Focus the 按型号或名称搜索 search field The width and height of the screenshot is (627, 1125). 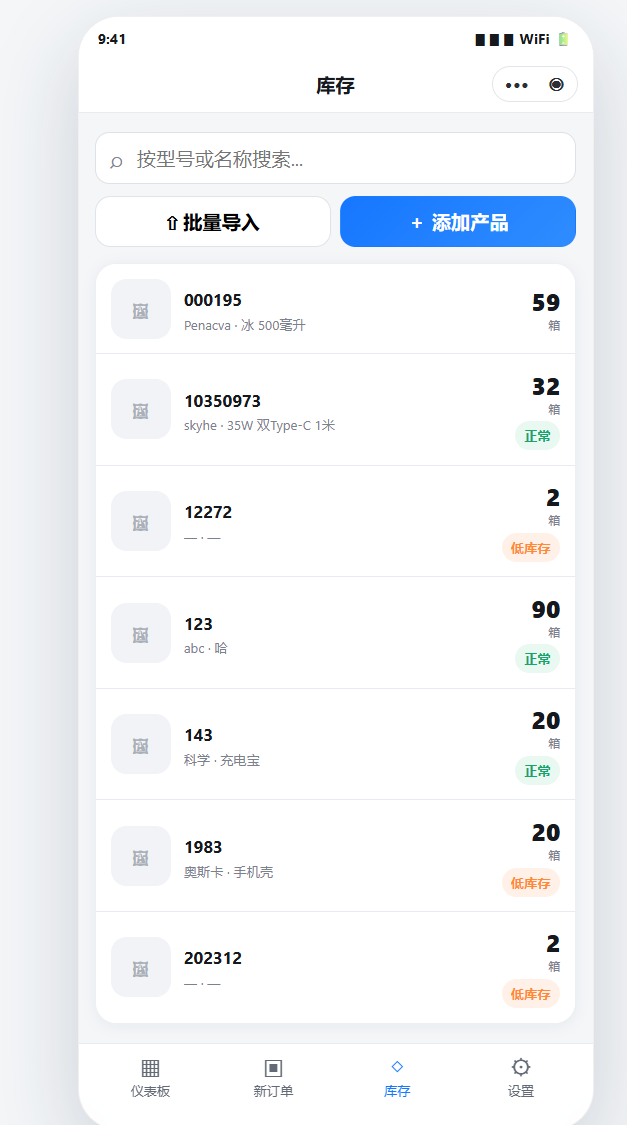[336, 159]
